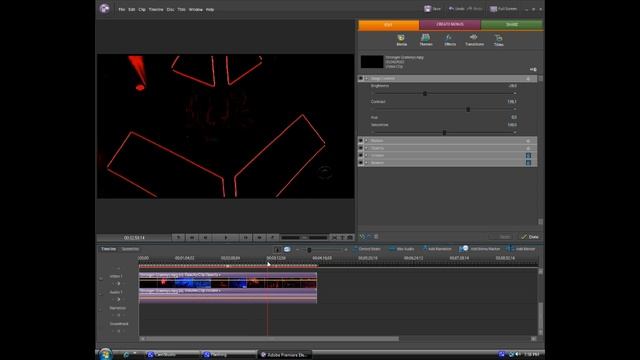640x360 pixels.
Task: Click the Contrast slider handle
Action: click(x=468, y=109)
